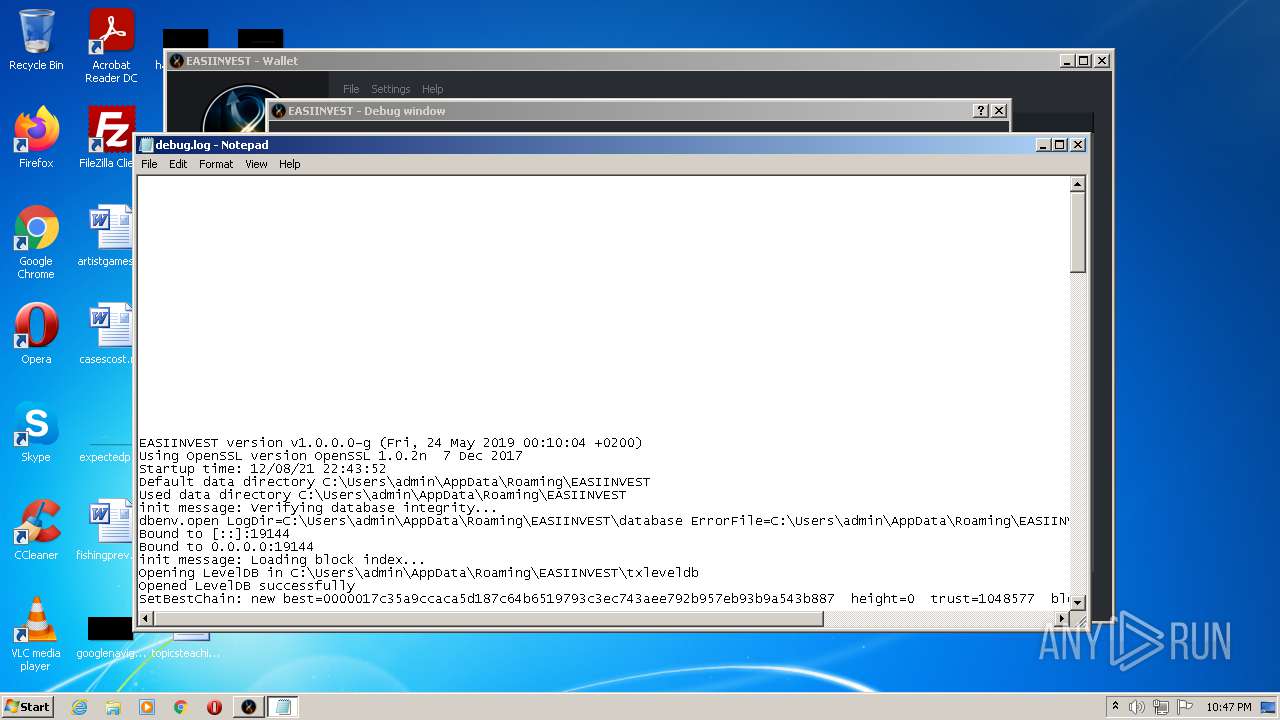Open Chrome from the taskbar
This screenshot has height=720, width=1280.
pos(181,707)
